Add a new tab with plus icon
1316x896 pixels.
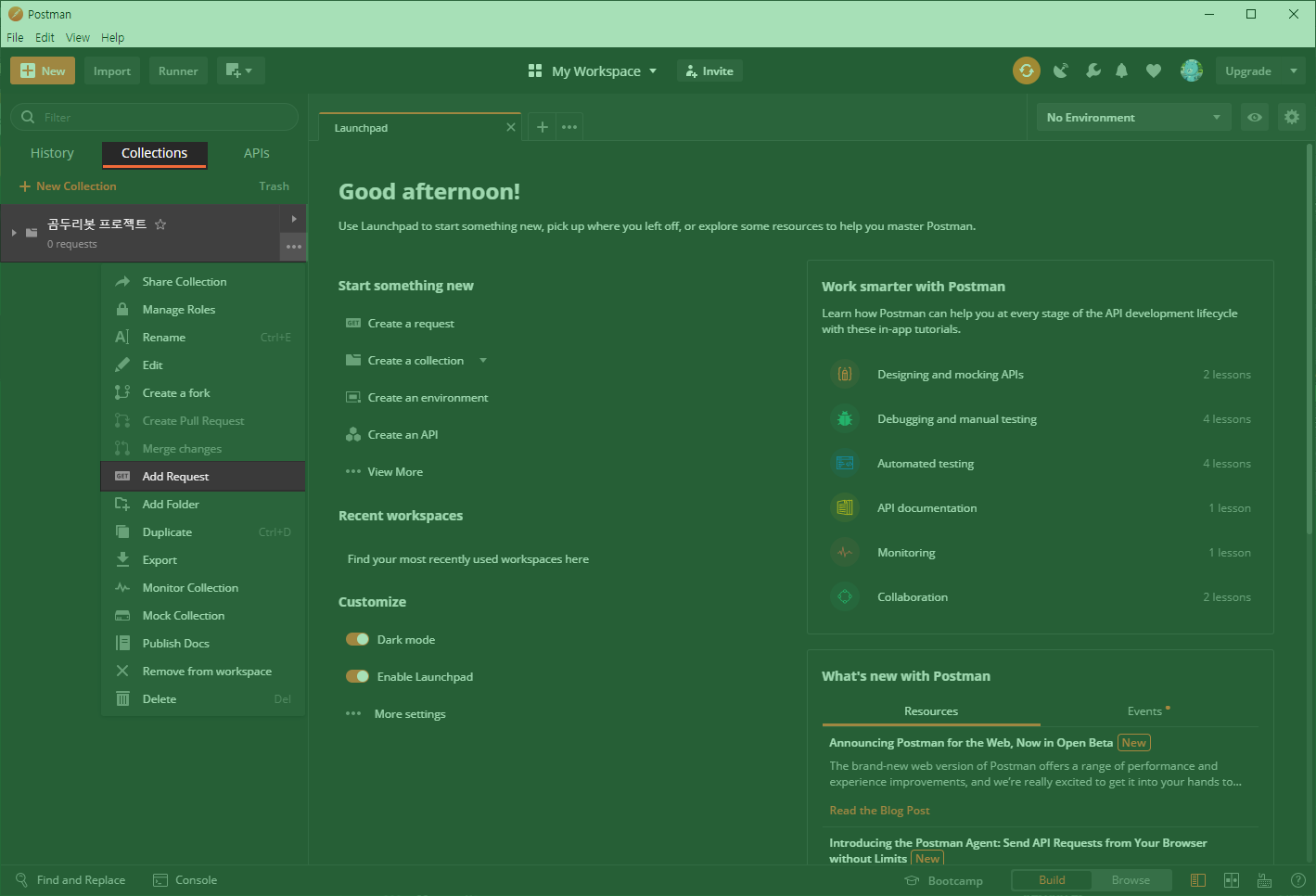(543, 127)
